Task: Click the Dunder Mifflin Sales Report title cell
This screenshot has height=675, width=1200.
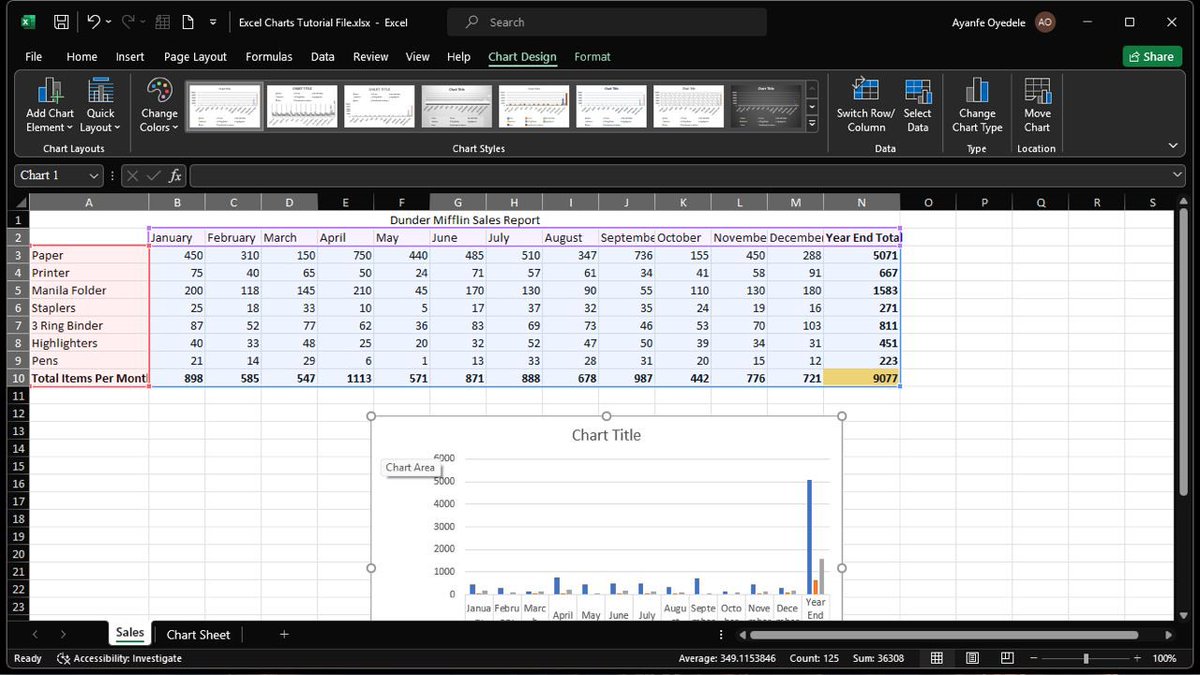Action: (465, 220)
